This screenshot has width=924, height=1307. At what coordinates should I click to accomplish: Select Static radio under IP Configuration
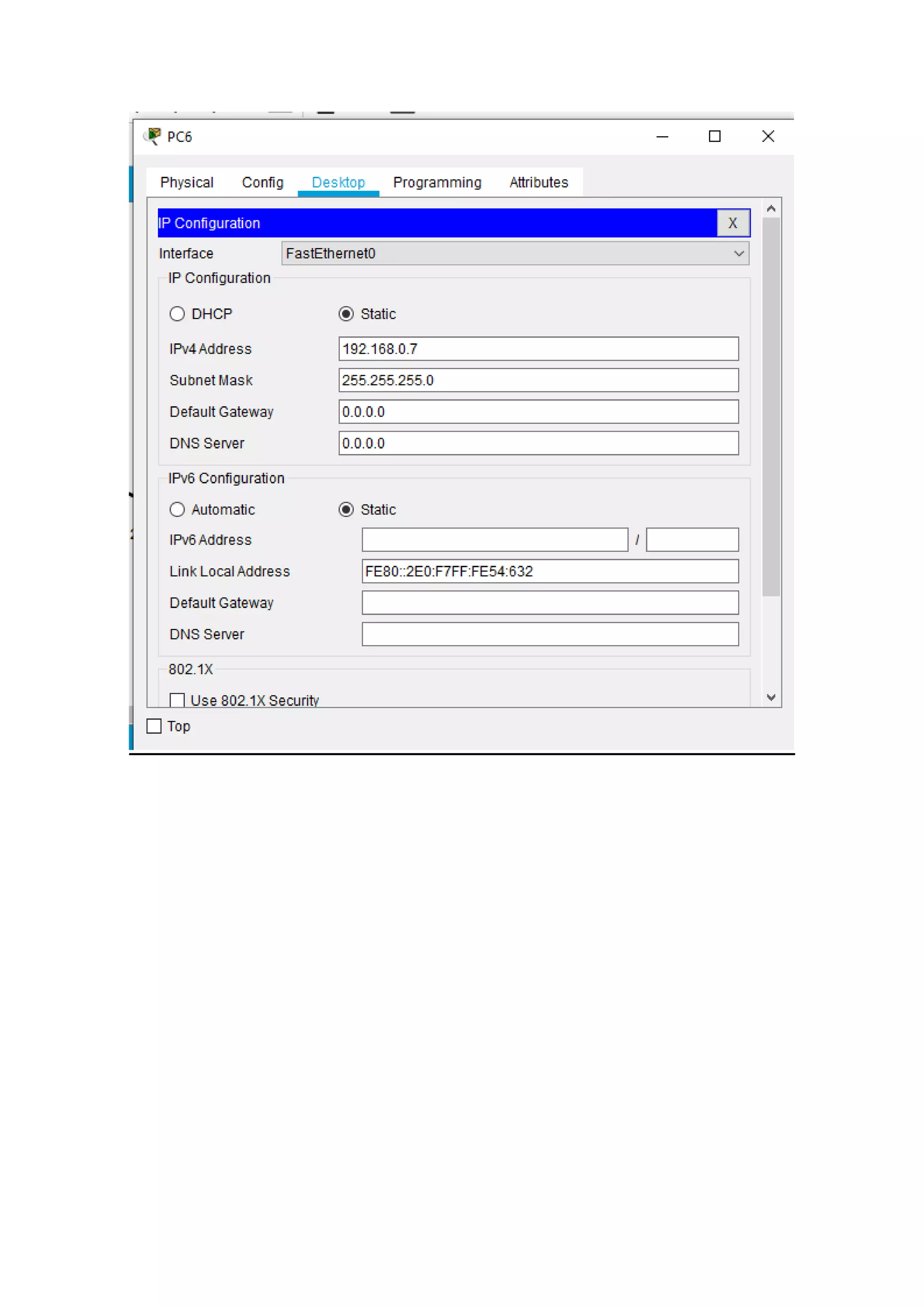[346, 314]
